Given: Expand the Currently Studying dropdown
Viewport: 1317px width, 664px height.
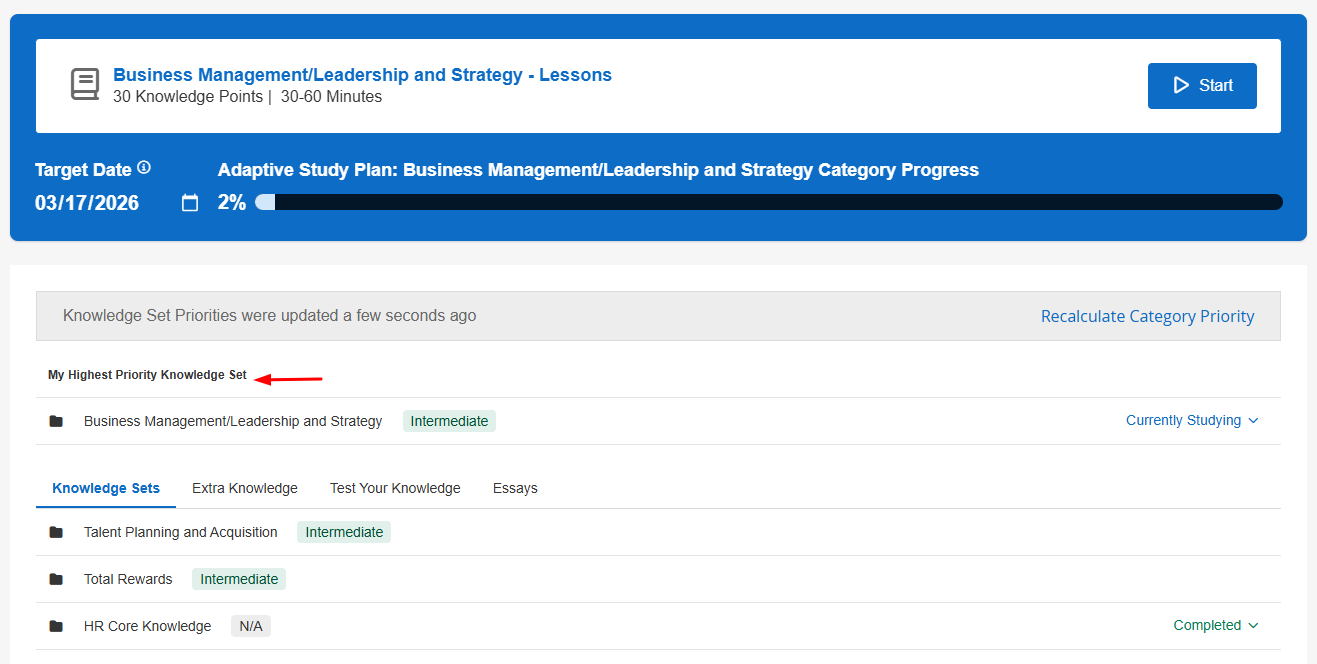Looking at the screenshot, I should 1192,421.
